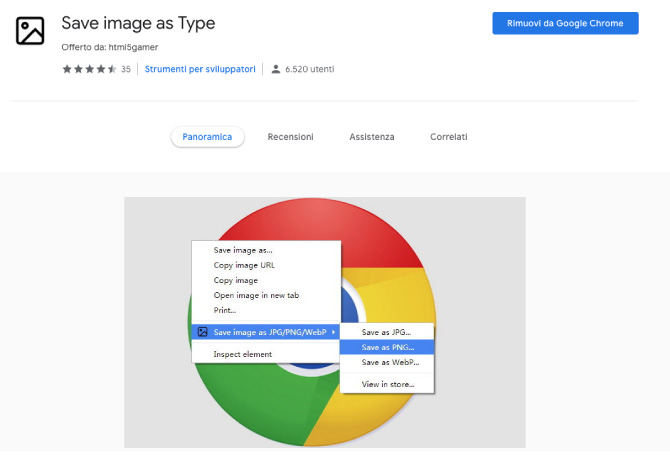Click the star rating icons
670x458 pixels.
click(89, 69)
